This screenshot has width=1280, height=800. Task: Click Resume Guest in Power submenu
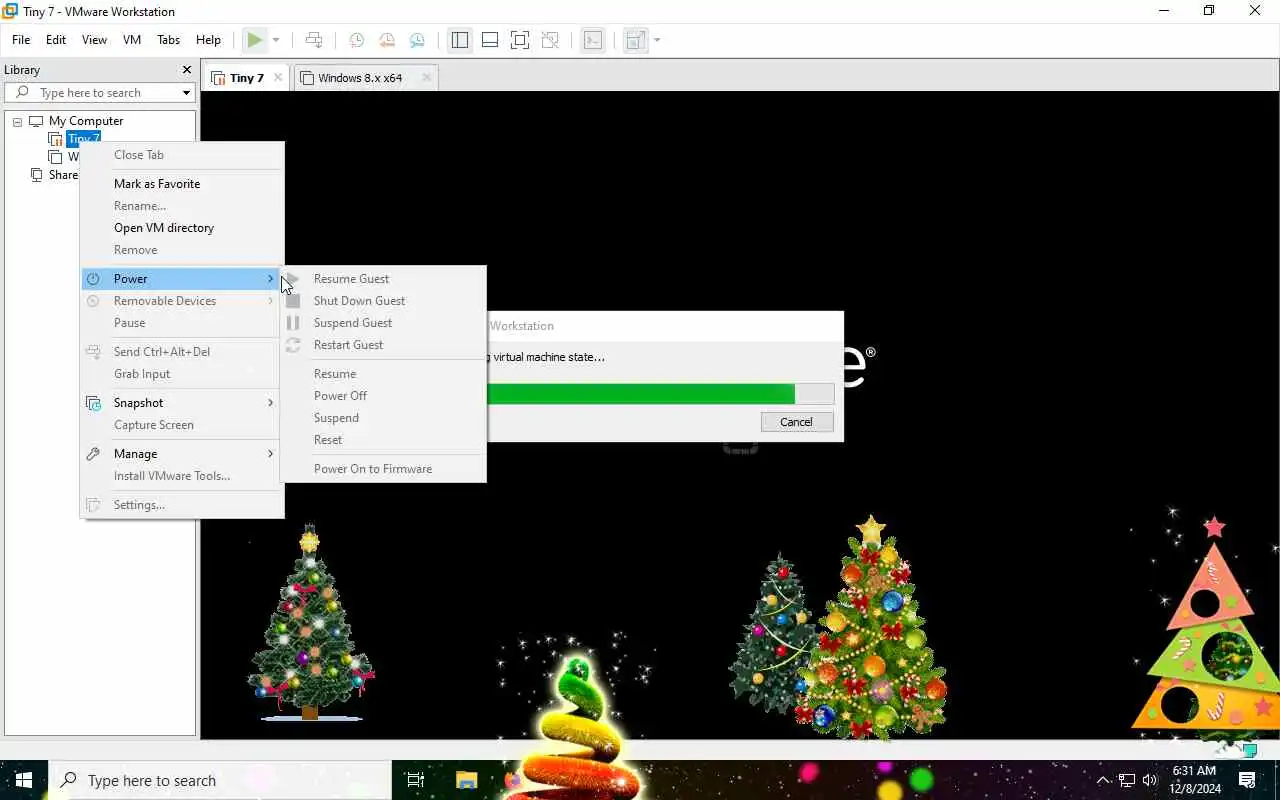click(x=352, y=279)
